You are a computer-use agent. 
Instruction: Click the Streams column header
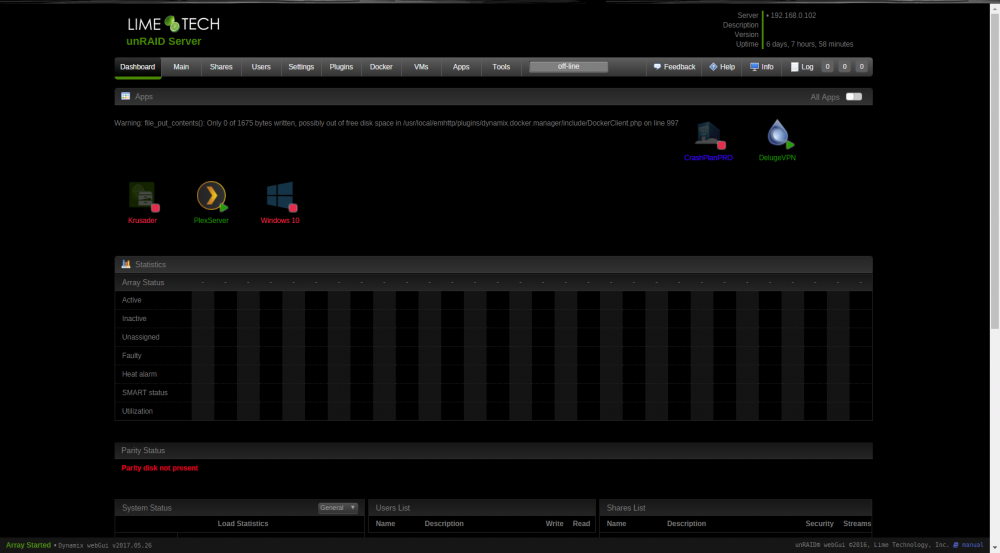pyautogui.click(x=857, y=524)
